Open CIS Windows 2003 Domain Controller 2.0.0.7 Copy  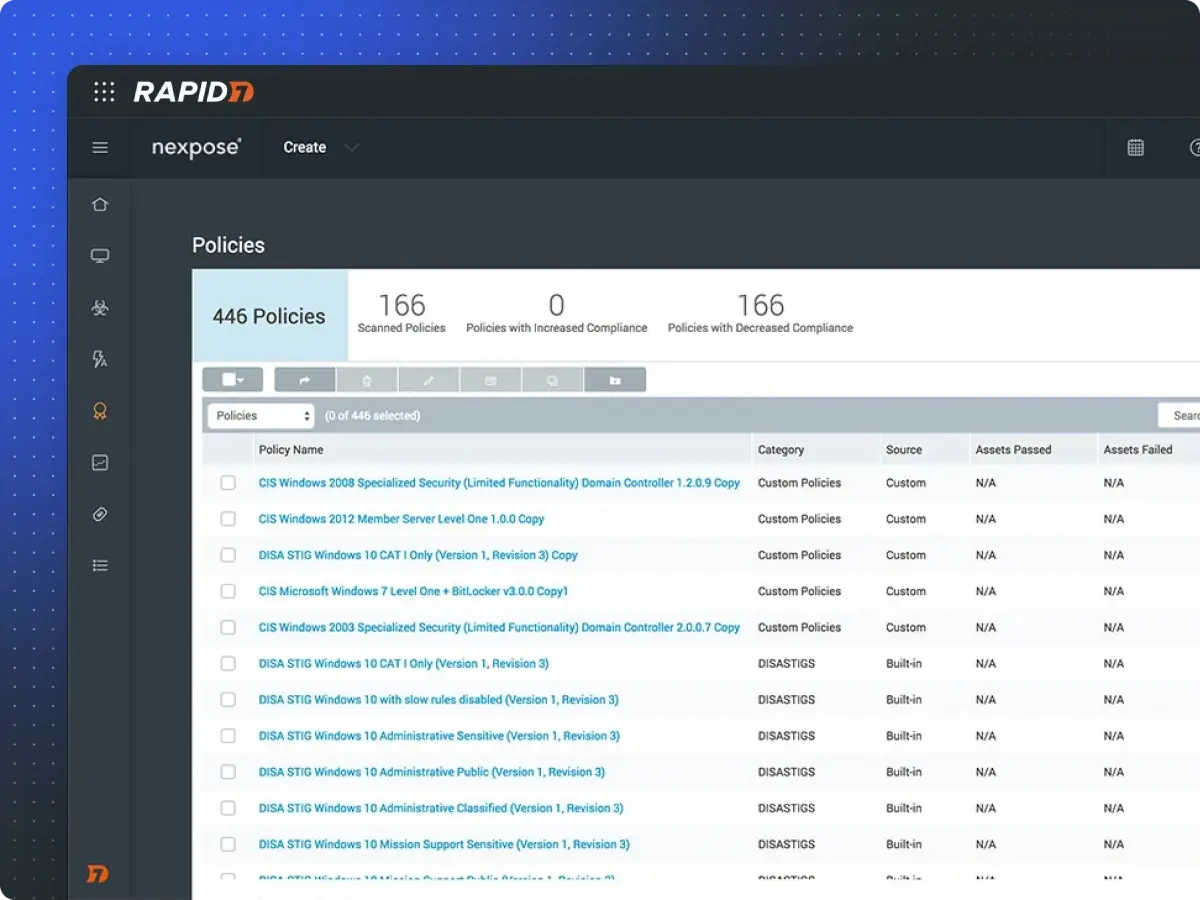click(499, 627)
